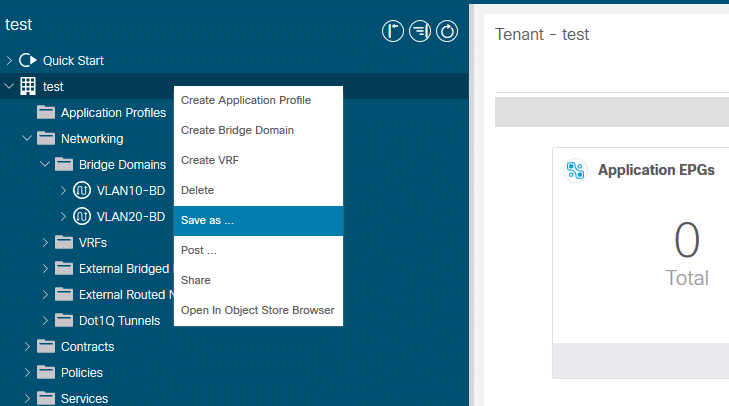Click the 0 Total count in EPGs card
This screenshot has height=406, width=729.
point(687,254)
